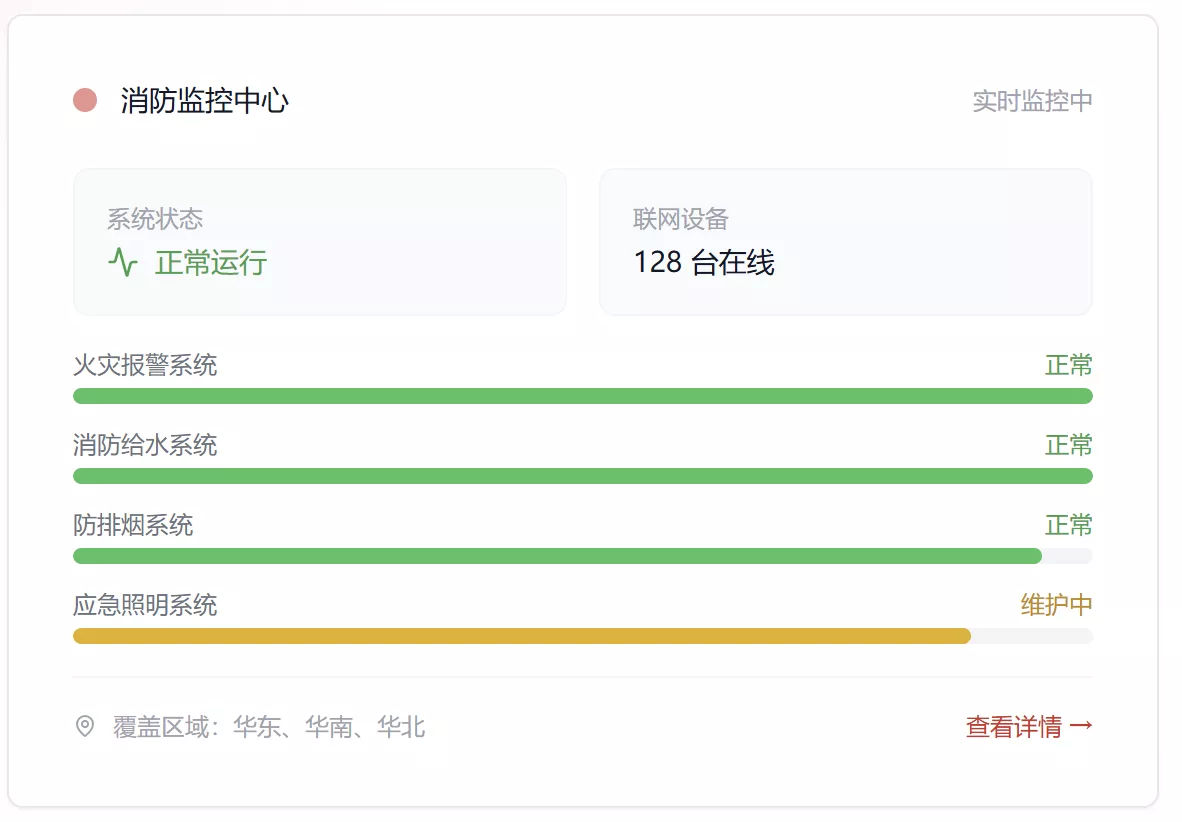Click the 覆盖区域：华东、华南、华北 text
The image size is (1182, 822).
click(269, 727)
